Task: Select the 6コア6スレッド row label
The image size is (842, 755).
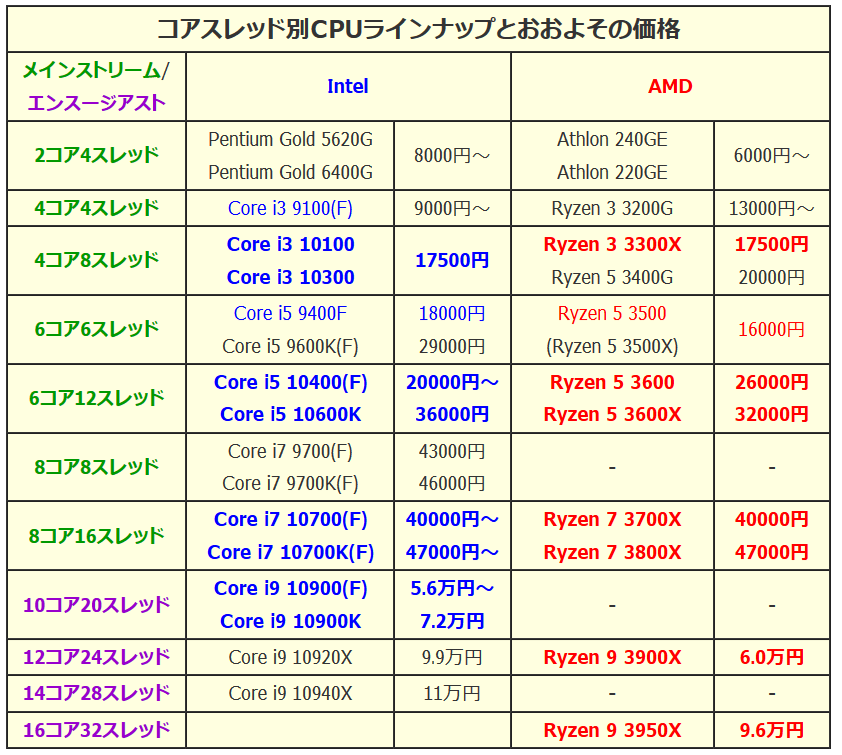Action: (x=97, y=329)
